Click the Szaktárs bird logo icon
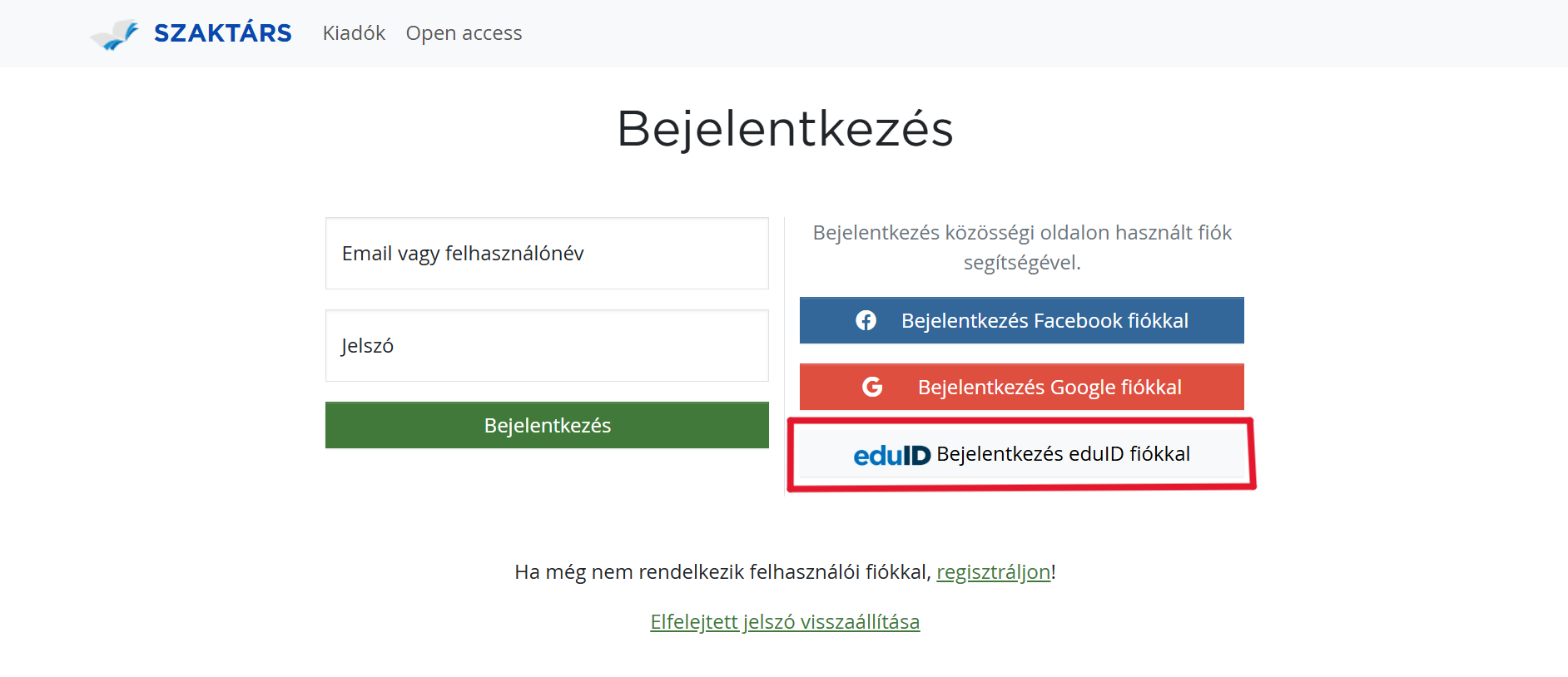Viewport: 1568px width, 677px height. point(115,34)
